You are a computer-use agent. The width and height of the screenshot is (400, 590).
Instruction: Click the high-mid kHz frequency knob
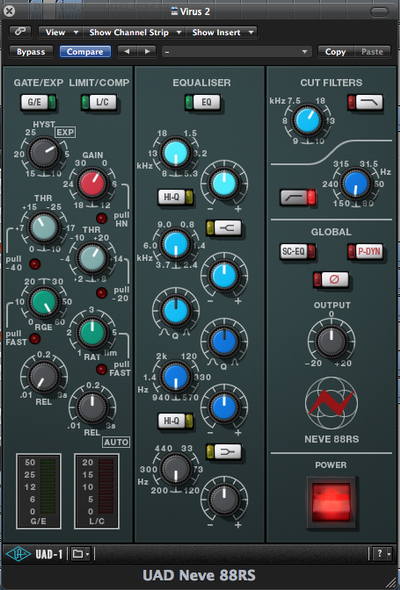(x=176, y=244)
